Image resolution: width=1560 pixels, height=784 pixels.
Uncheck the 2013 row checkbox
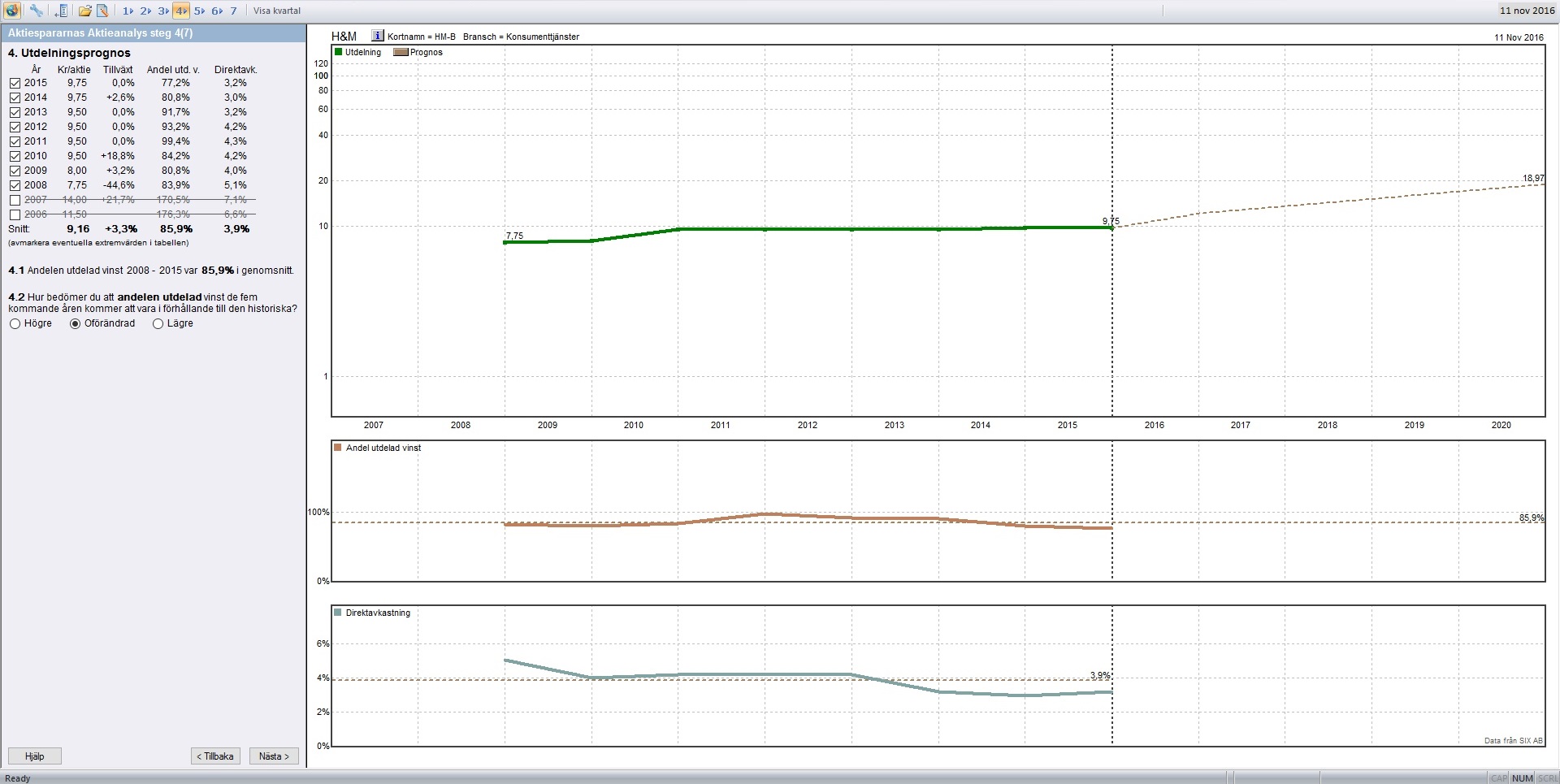tap(15, 112)
